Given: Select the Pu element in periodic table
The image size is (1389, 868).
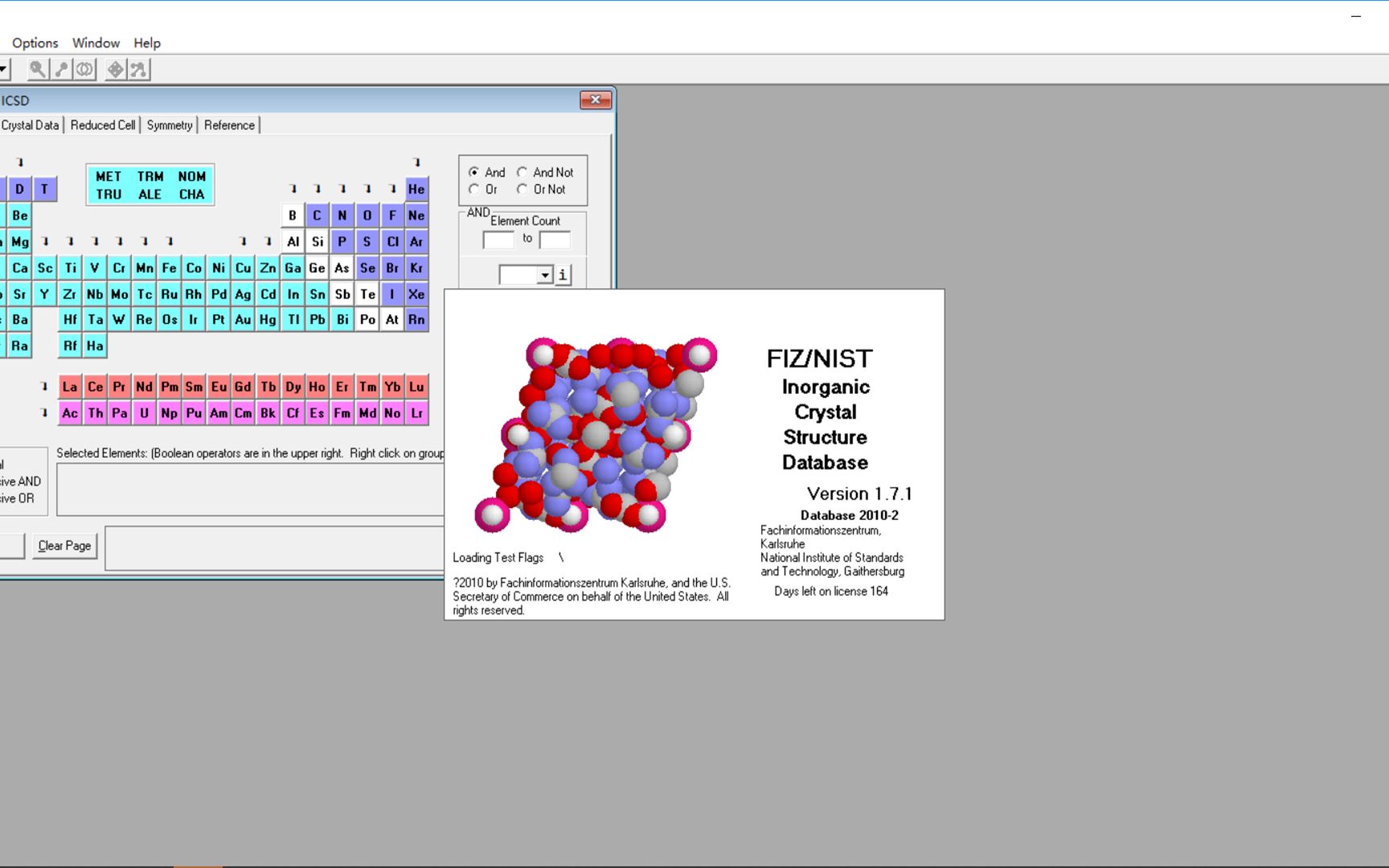Looking at the screenshot, I should [x=194, y=412].
